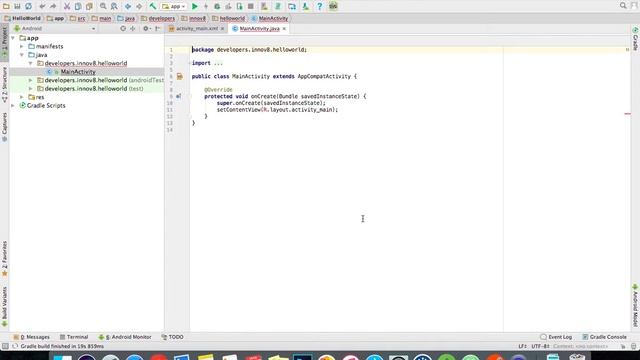640x360 pixels.
Task: Navigate Forward with toolbar arrow
Action: pyautogui.click(x=139, y=6)
